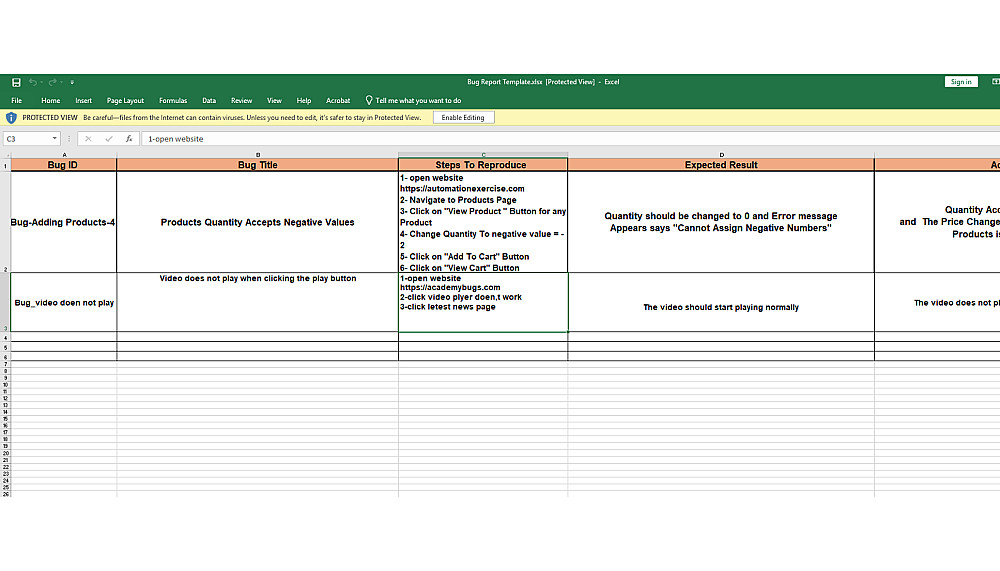
Task: Click the Save icon in title bar
Action: (17, 82)
